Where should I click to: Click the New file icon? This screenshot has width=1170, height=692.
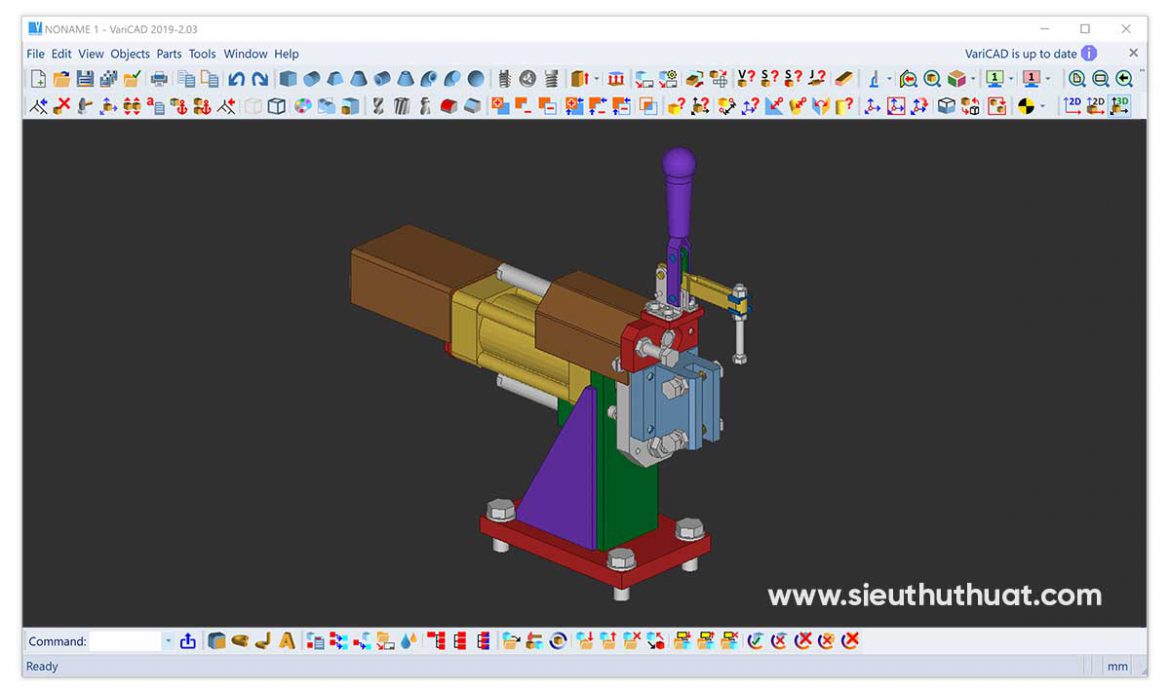click(38, 78)
